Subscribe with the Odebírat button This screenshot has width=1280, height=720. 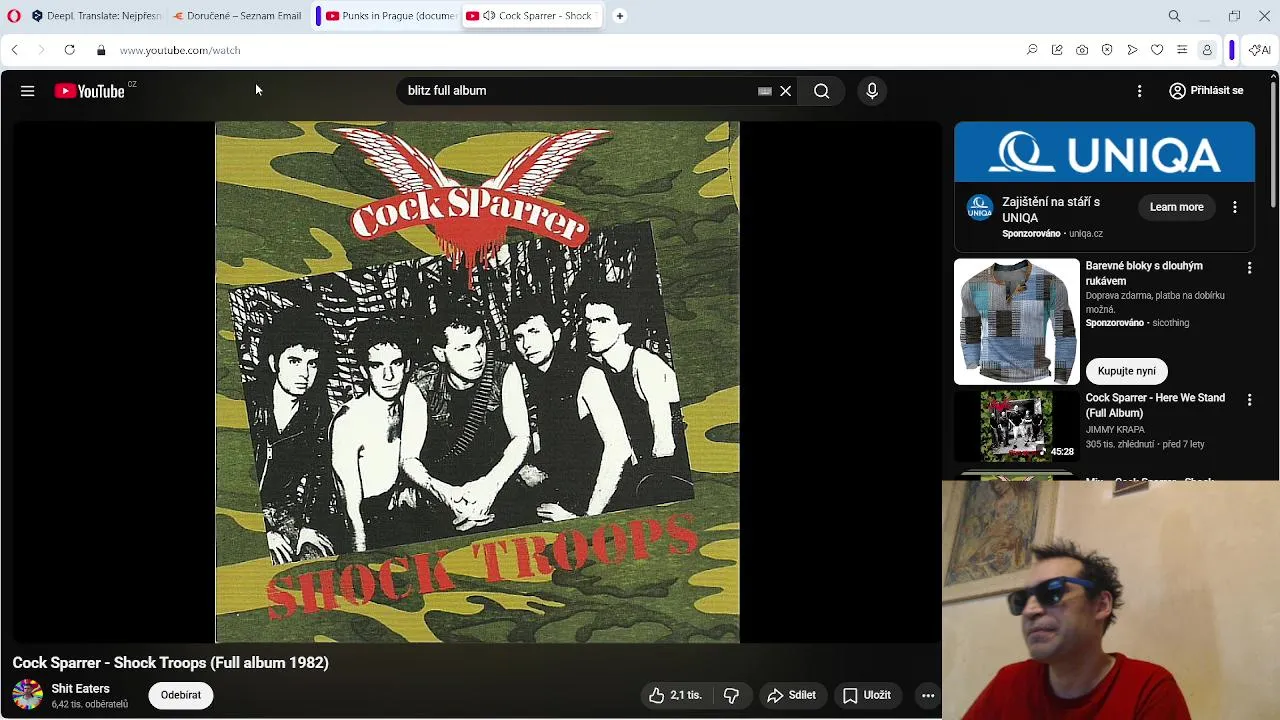[181, 695]
